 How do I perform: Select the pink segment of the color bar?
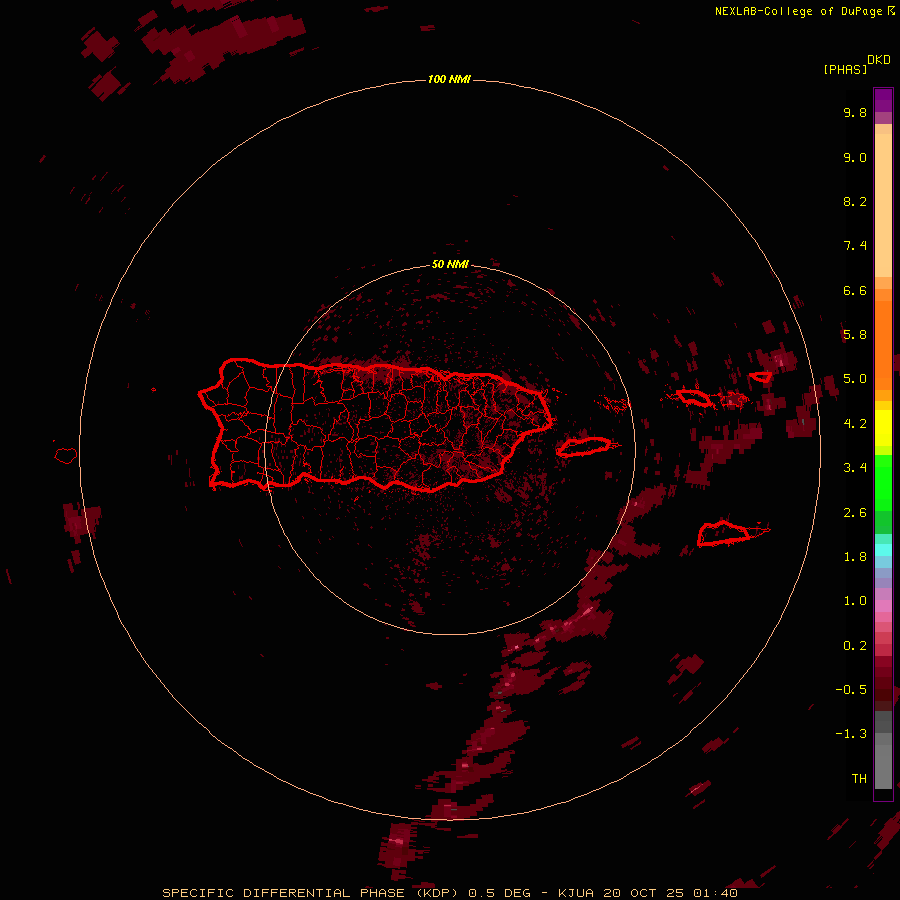point(883,606)
